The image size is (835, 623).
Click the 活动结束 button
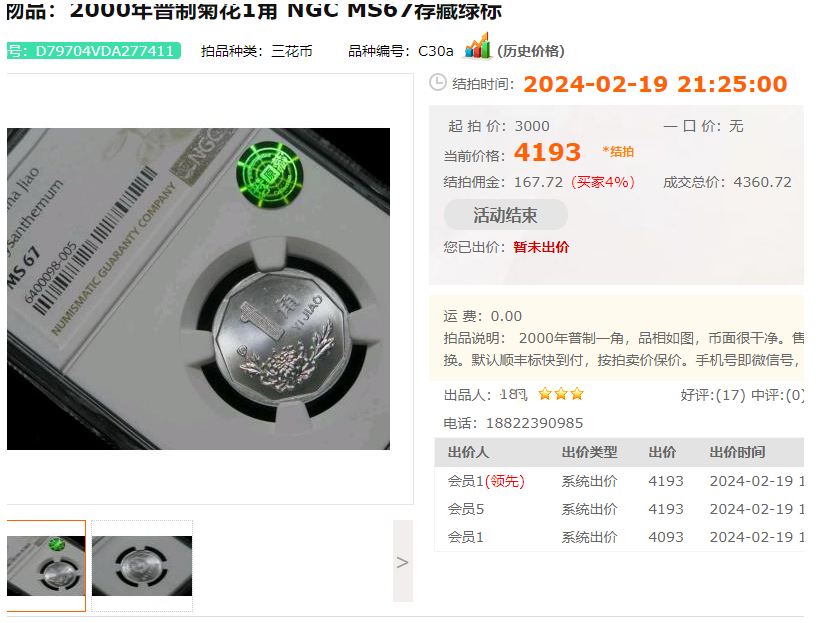point(505,215)
